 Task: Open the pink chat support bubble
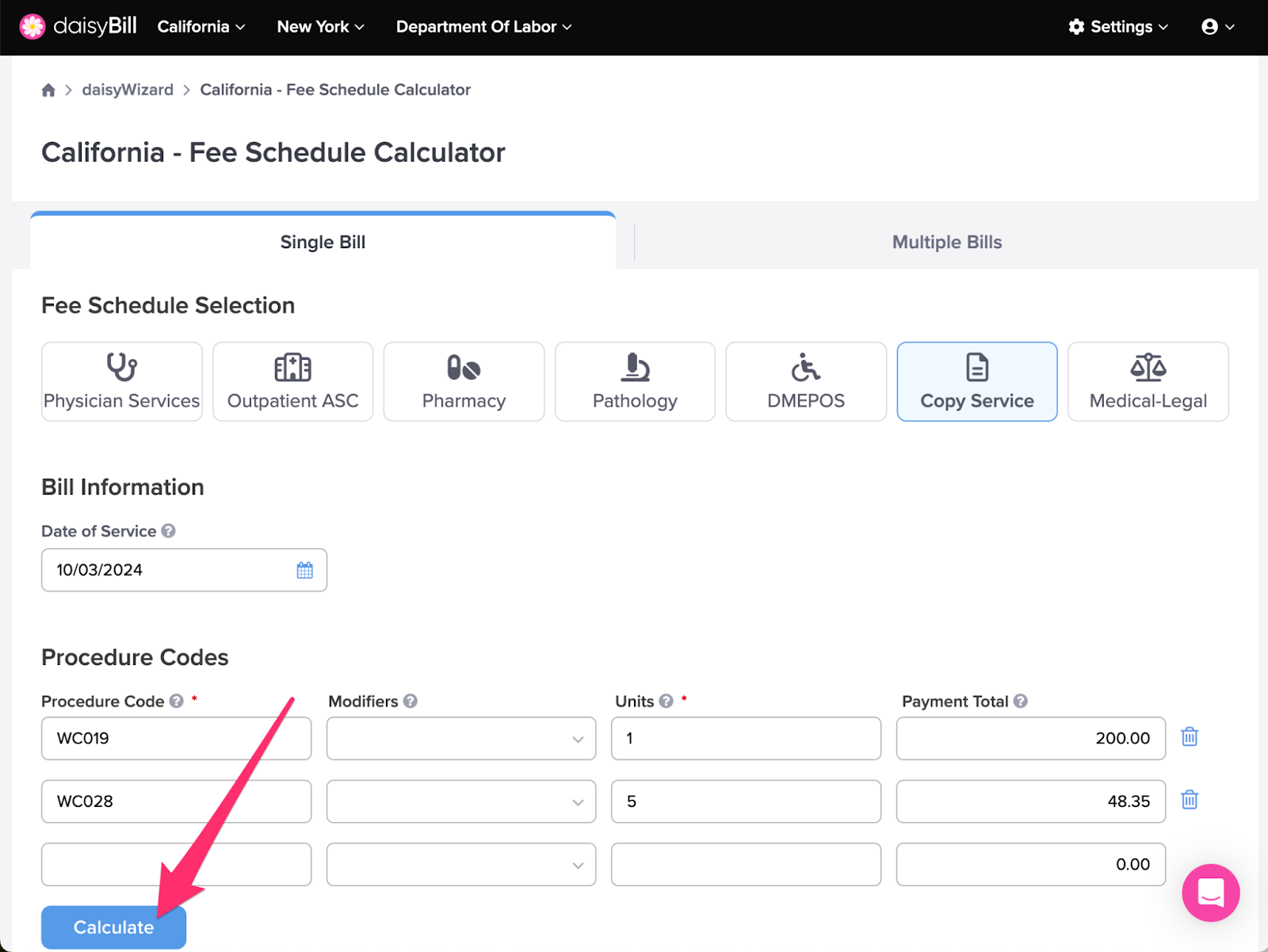(1210, 893)
